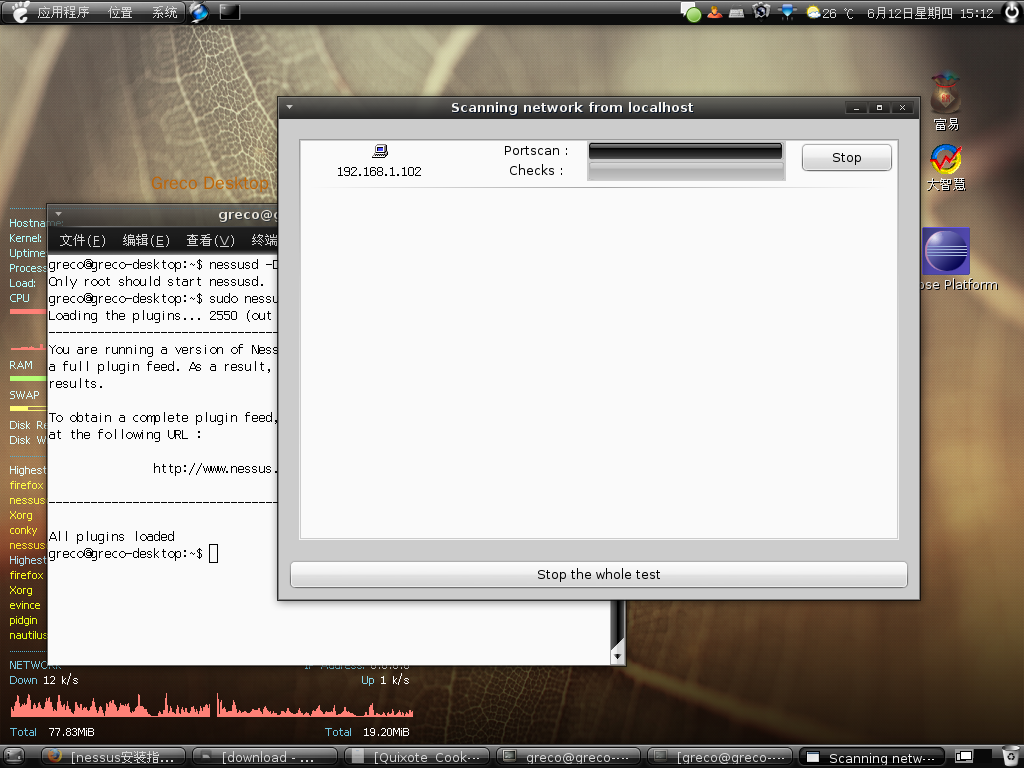Click the Firefox icon in the taskbar

point(55,756)
